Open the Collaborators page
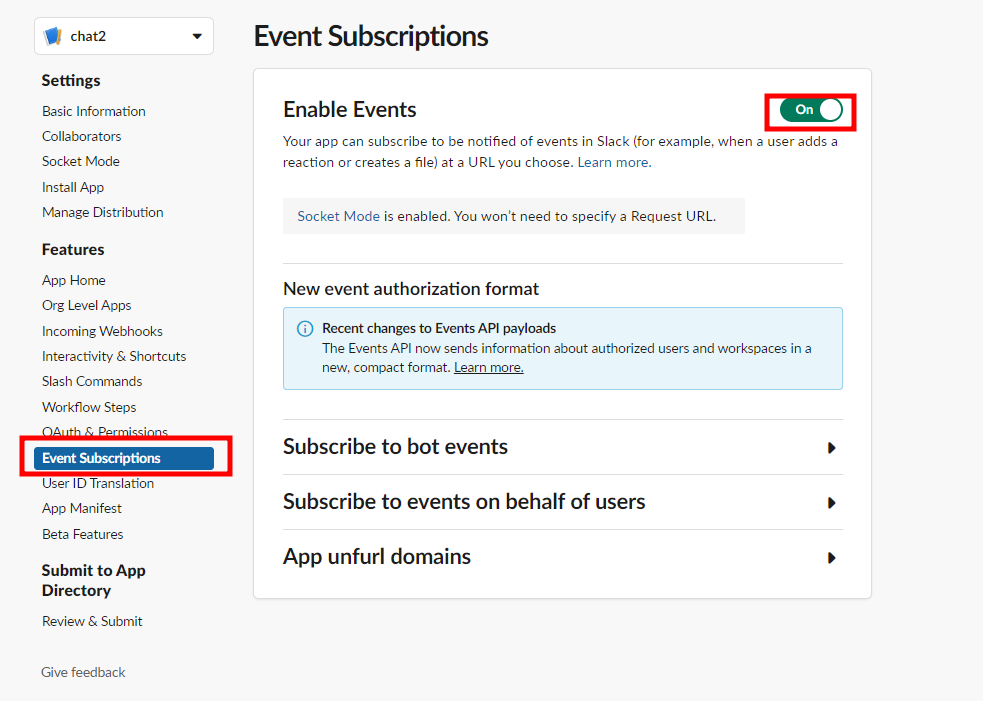The image size is (983, 701). [81, 136]
